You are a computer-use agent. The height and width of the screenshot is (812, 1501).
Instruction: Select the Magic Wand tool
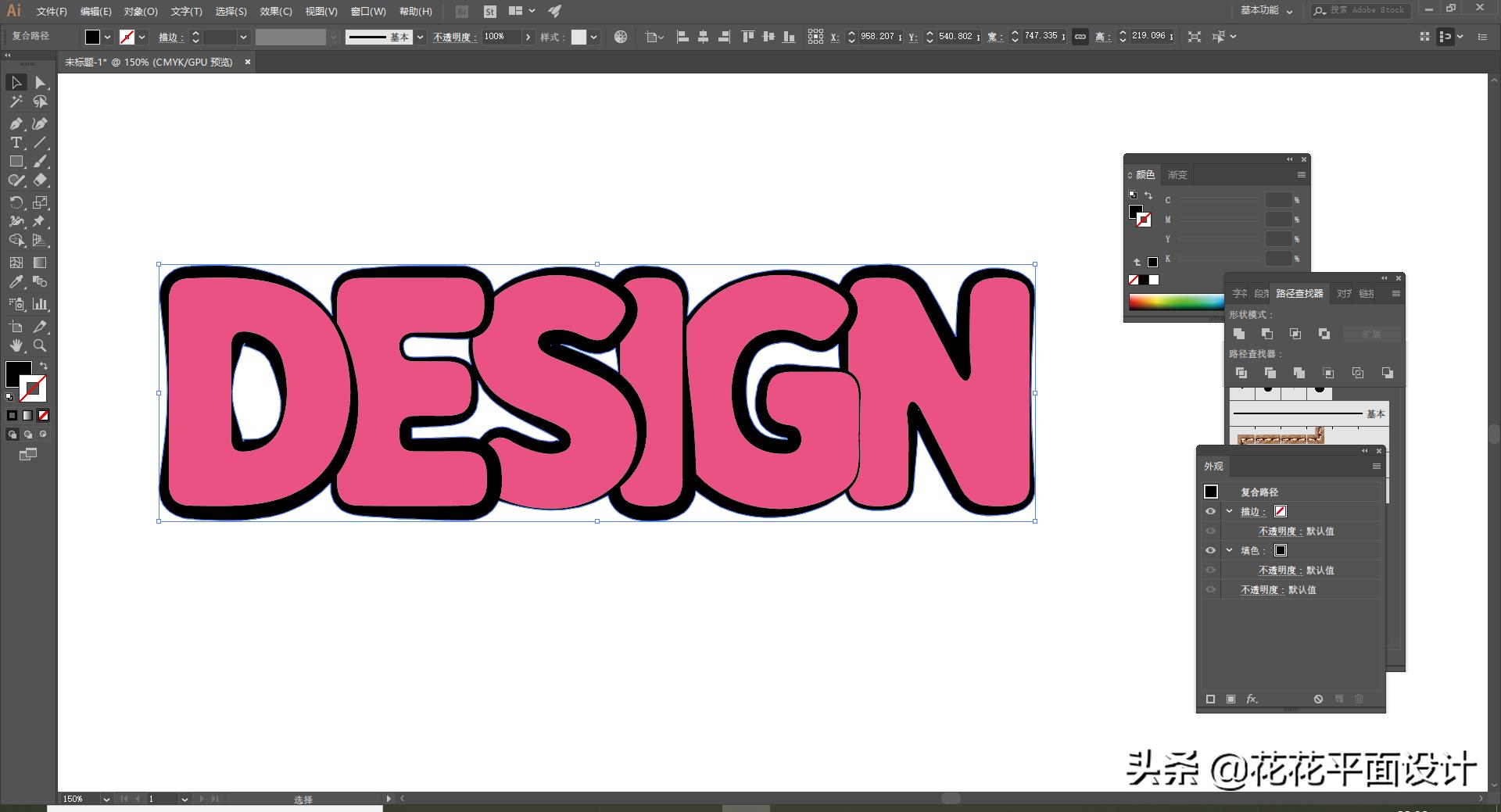click(16, 102)
